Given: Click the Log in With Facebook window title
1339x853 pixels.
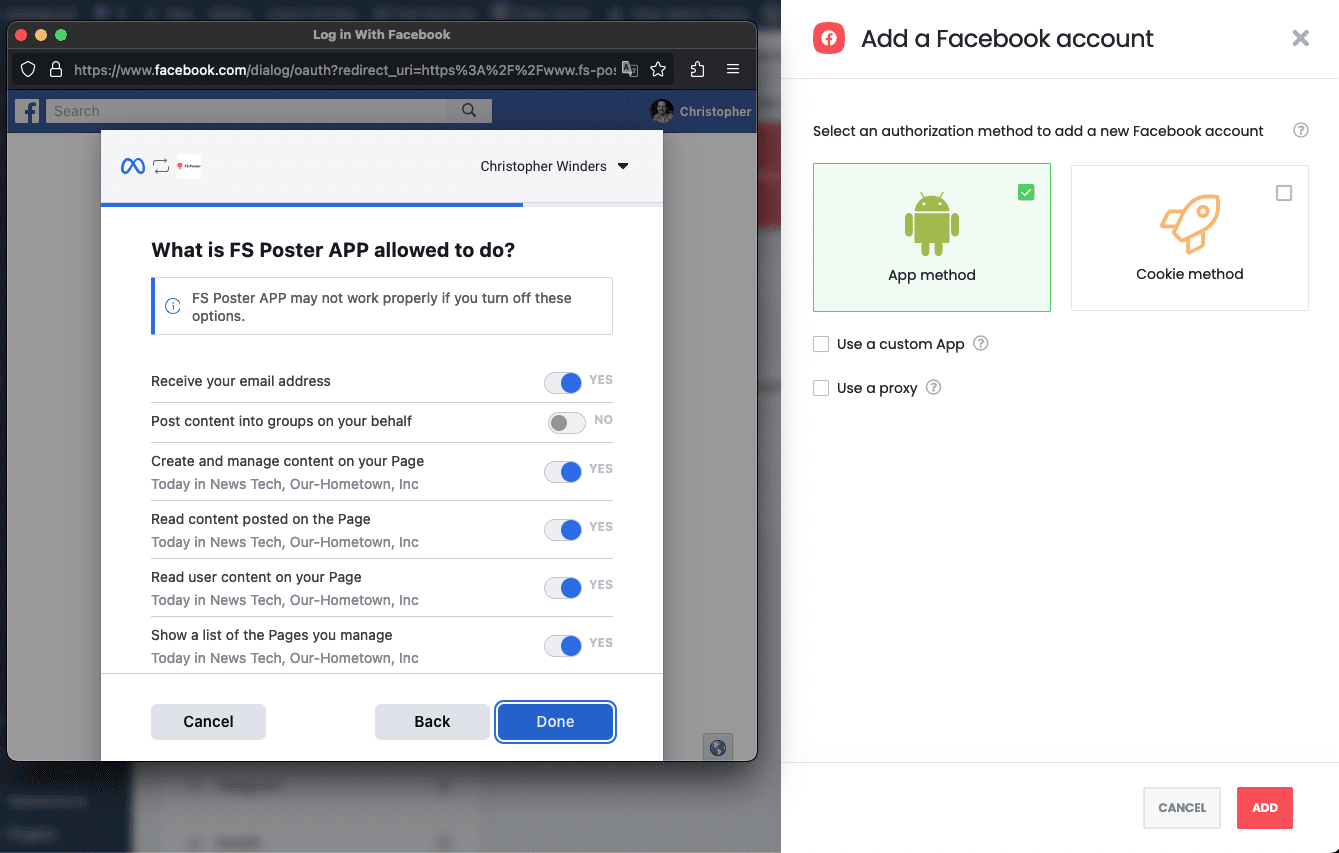Looking at the screenshot, I should click(382, 34).
